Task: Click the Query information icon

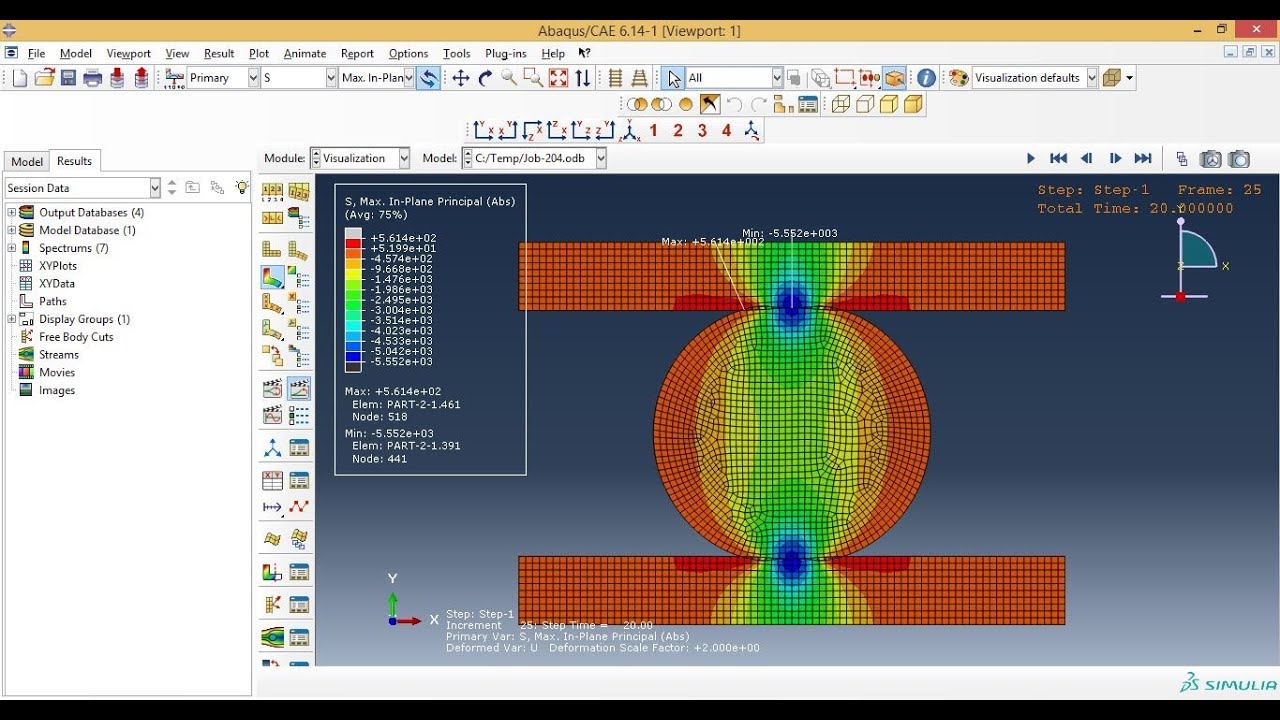Action: pyautogui.click(x=927, y=78)
